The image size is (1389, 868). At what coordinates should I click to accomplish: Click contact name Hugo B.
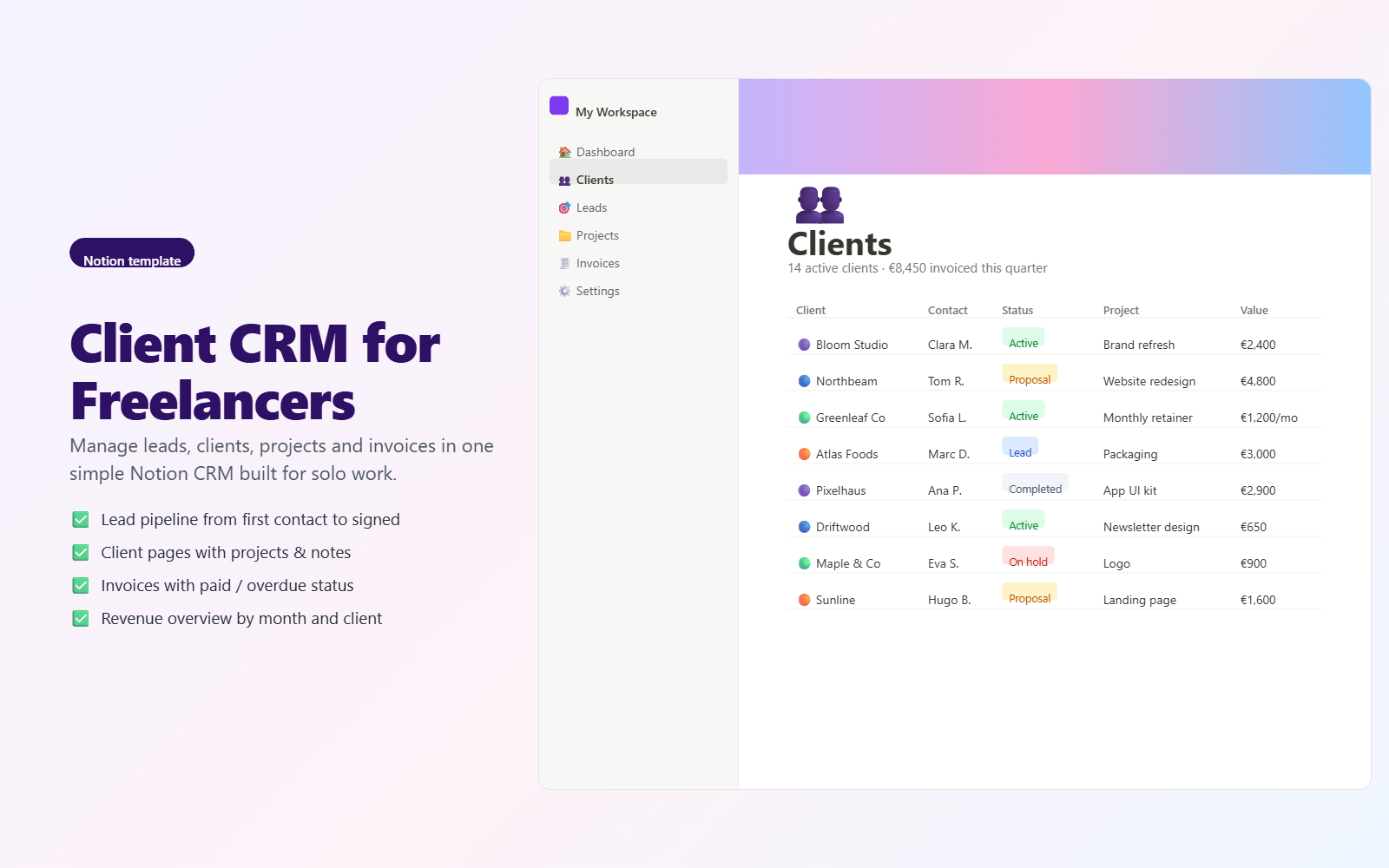click(x=949, y=600)
